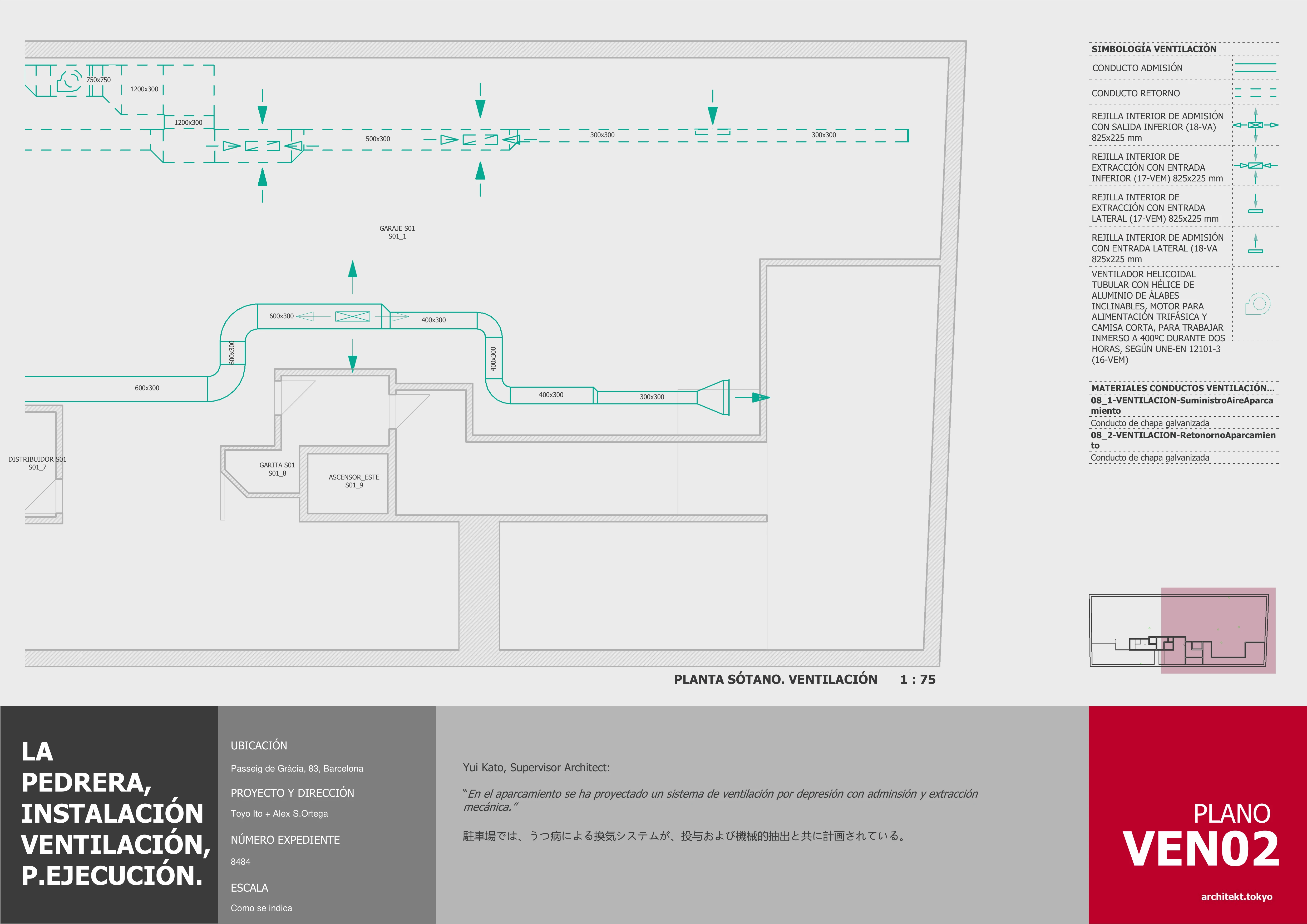Image resolution: width=1307 pixels, height=924 pixels.
Task: Click the Passeig de Gràcia, 83, Barcelona address
Action: tap(297, 769)
